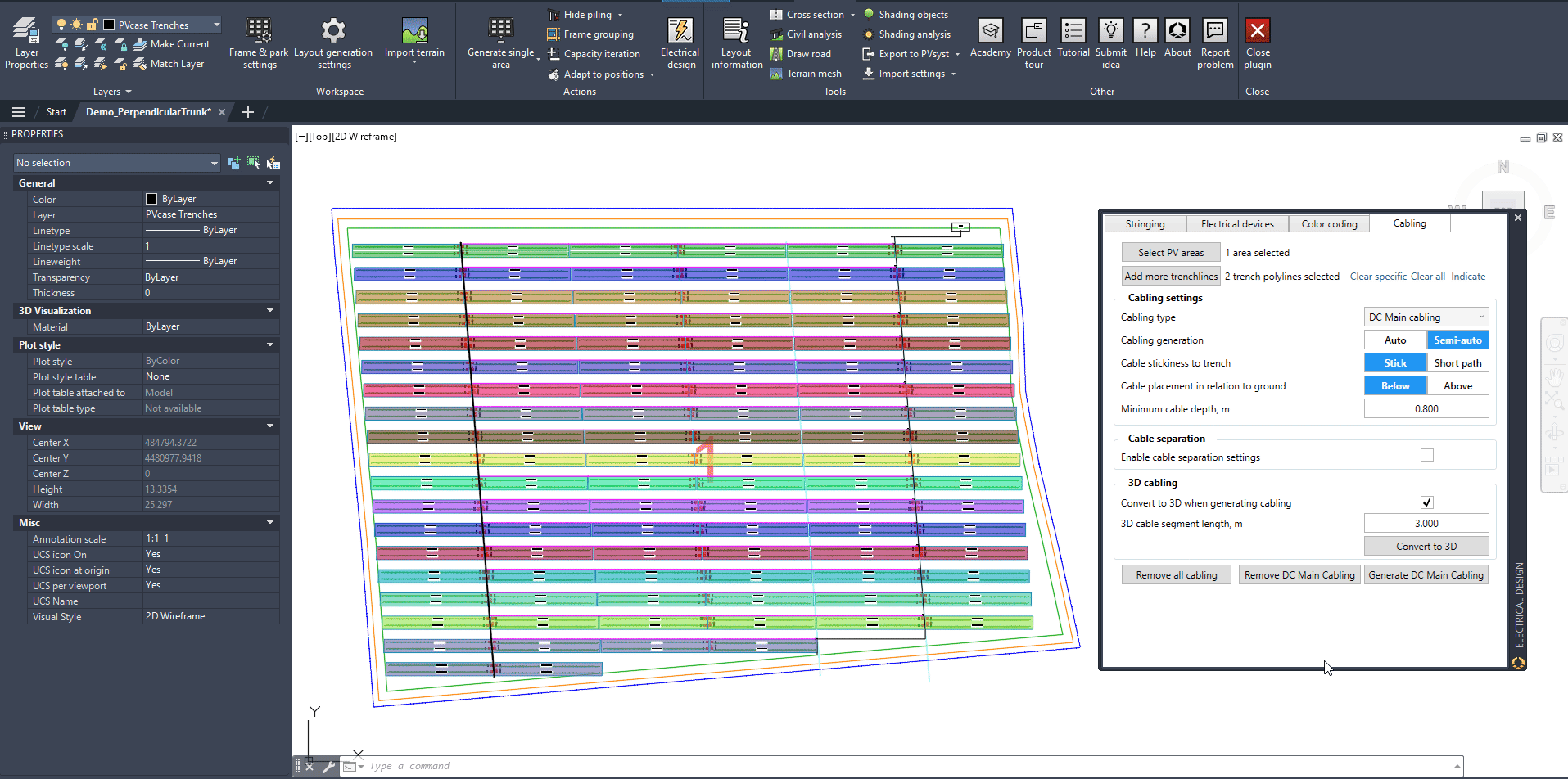Set cabling generation to Auto
Screen dimensions: 1568x779
click(1395, 340)
